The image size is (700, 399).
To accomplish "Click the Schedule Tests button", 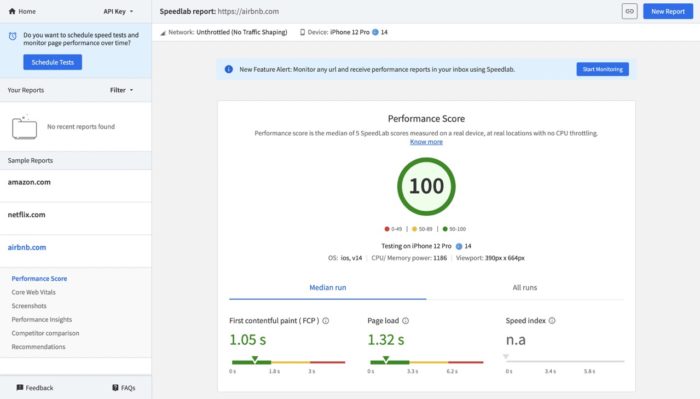I will click(x=53, y=62).
